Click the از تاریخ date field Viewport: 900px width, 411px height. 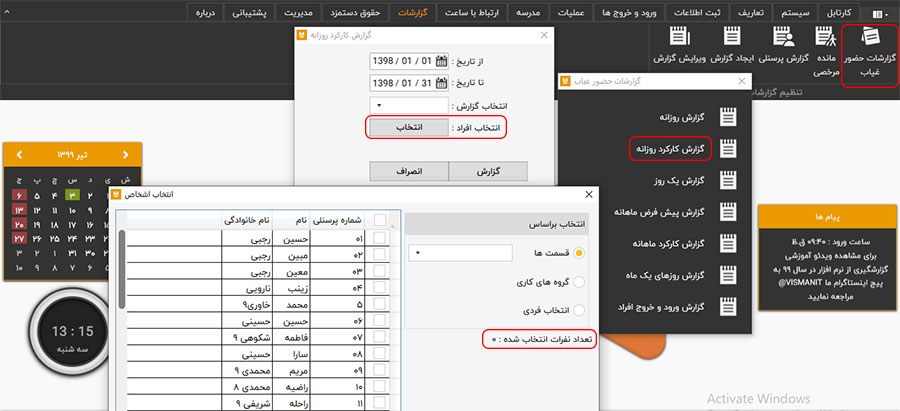tap(409, 61)
